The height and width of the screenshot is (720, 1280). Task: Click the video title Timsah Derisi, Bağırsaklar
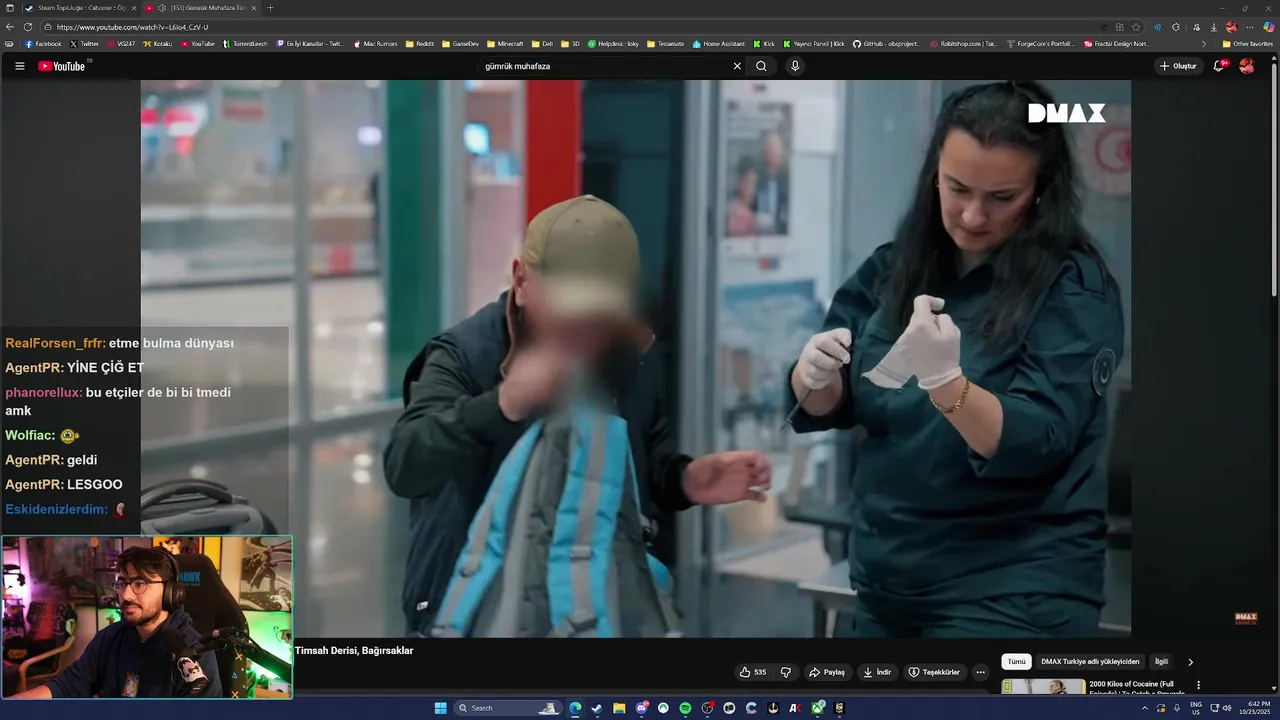354,651
